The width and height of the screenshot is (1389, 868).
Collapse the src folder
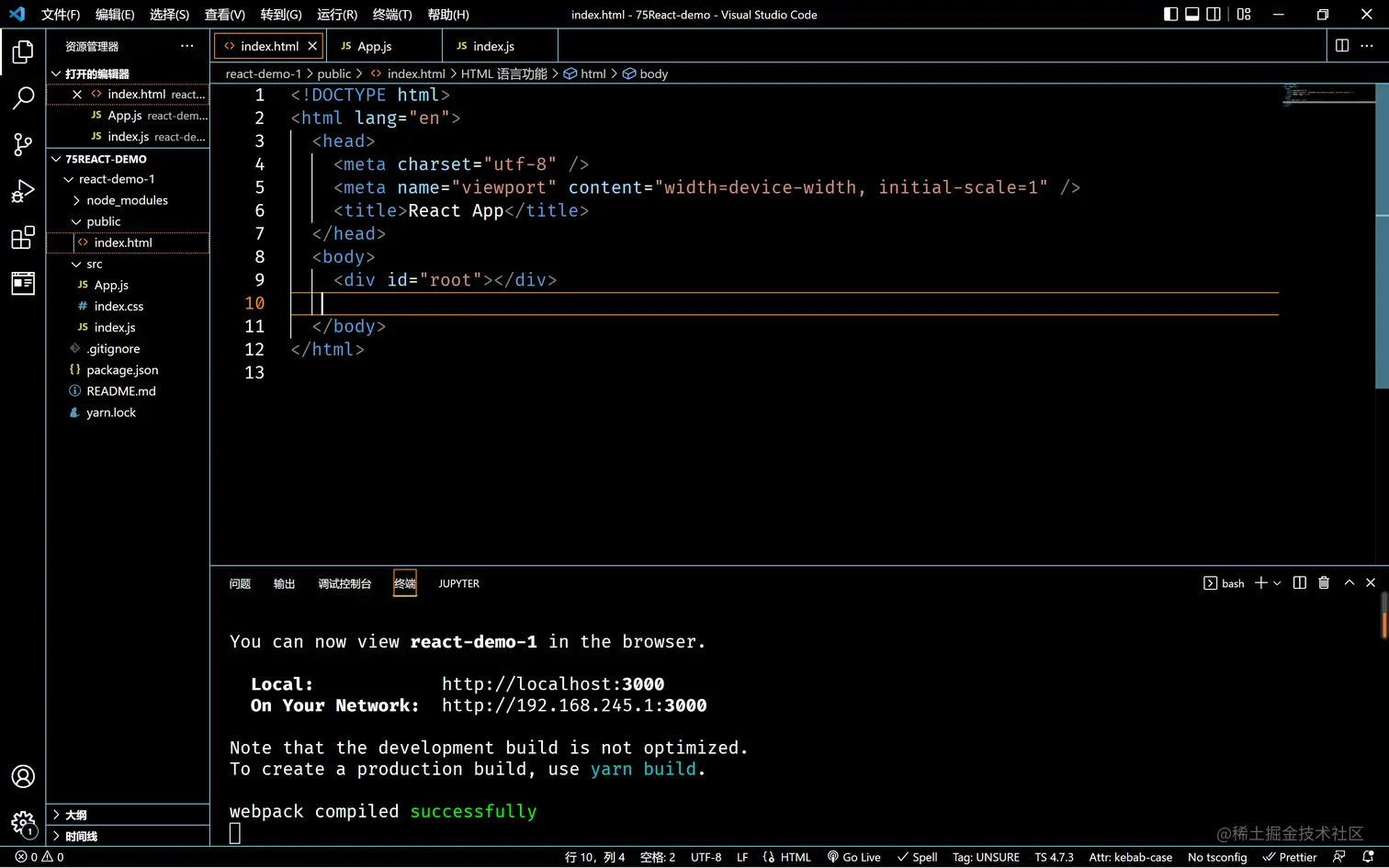click(94, 264)
